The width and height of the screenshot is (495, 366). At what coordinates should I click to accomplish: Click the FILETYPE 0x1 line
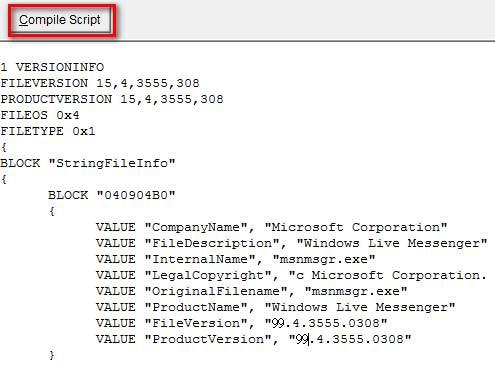click(x=48, y=131)
